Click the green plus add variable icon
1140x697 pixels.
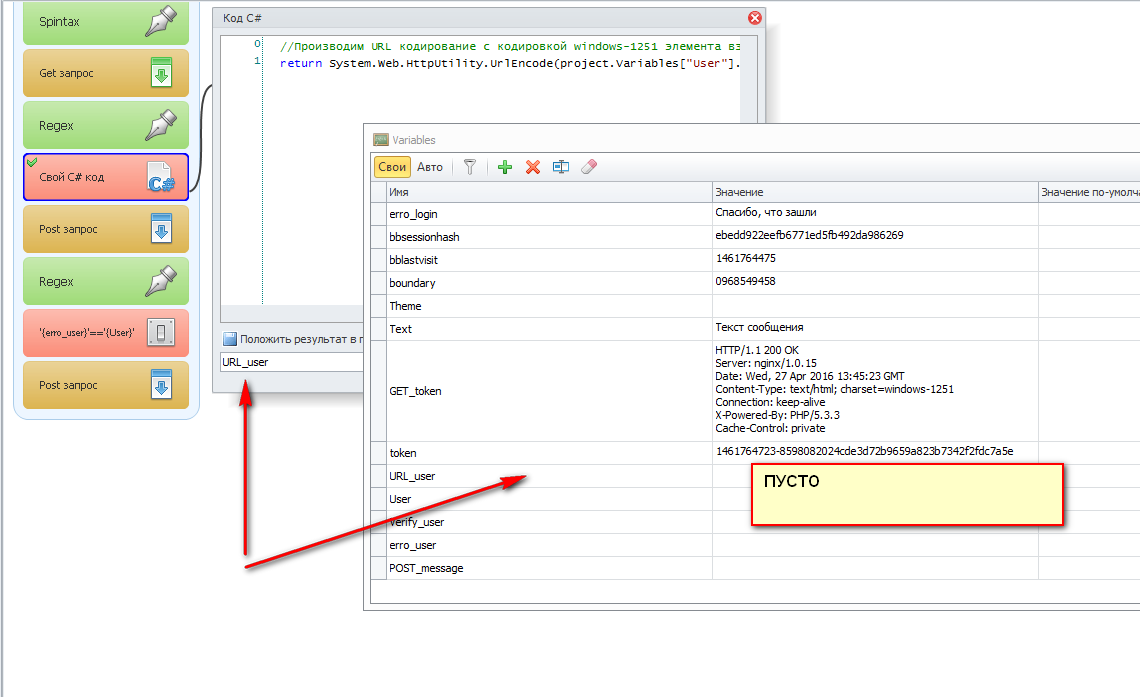(x=505, y=167)
